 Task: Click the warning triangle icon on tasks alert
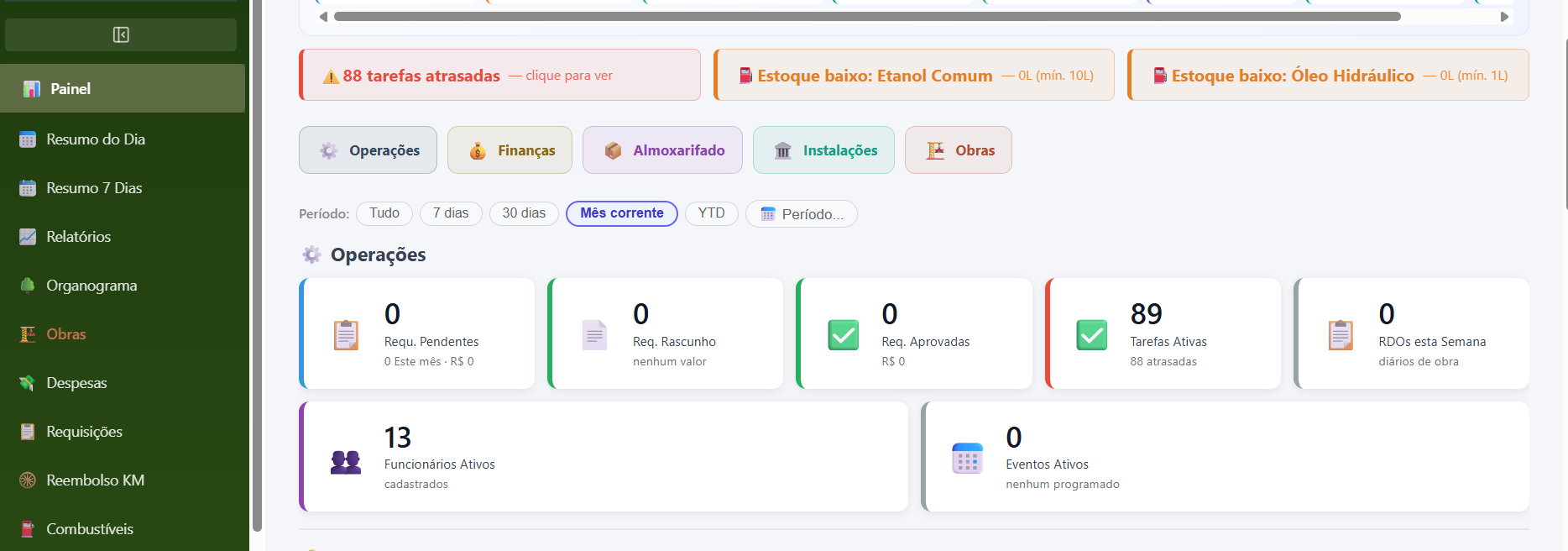(x=332, y=76)
